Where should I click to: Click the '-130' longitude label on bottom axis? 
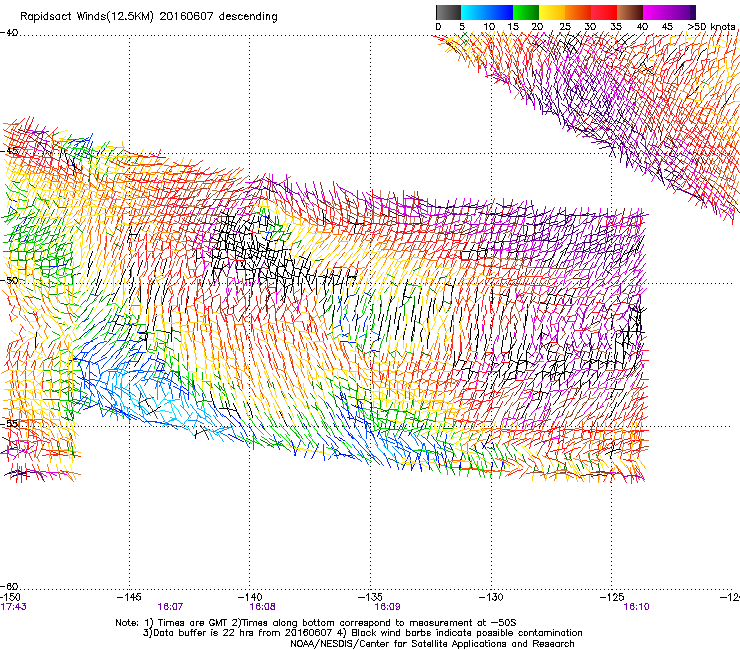point(491,597)
